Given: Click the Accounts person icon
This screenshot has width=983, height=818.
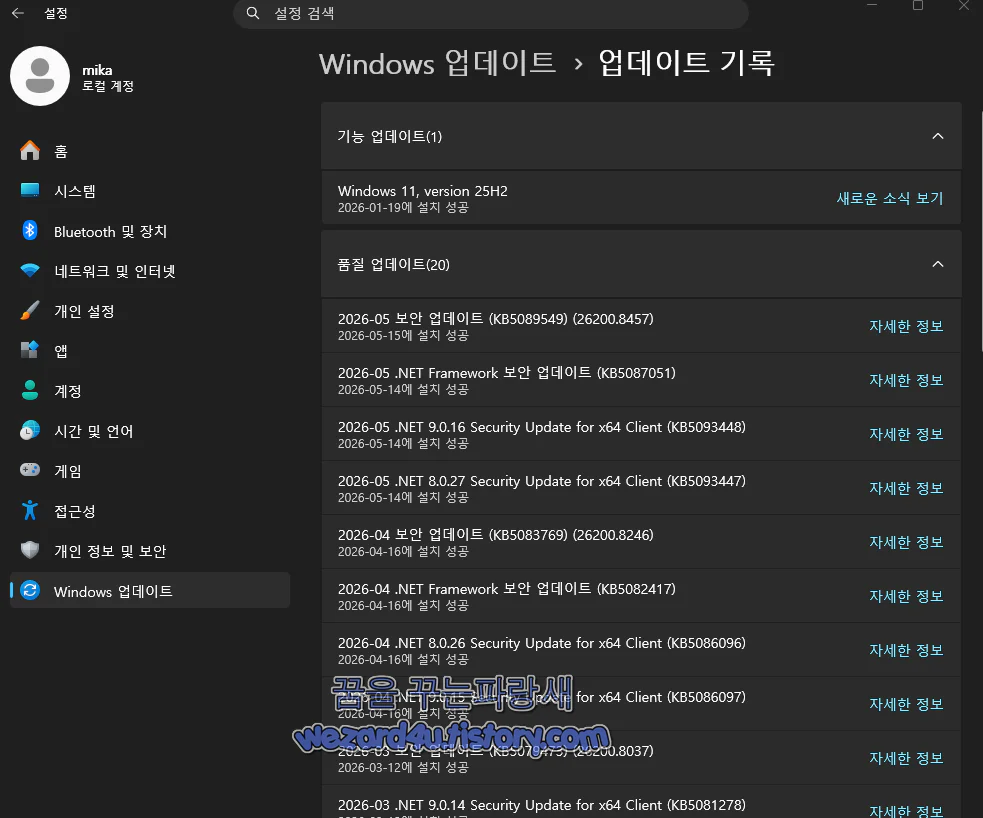Looking at the screenshot, I should tap(29, 391).
